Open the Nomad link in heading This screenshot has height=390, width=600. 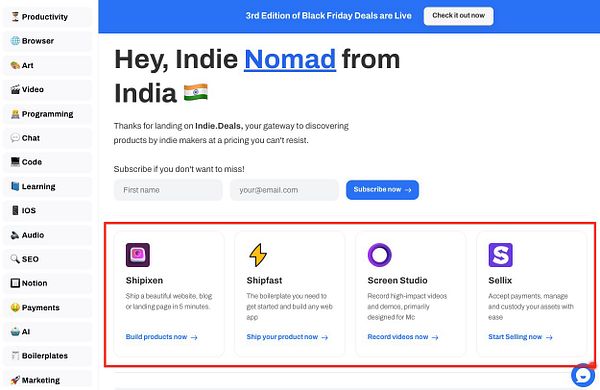[x=290, y=59]
